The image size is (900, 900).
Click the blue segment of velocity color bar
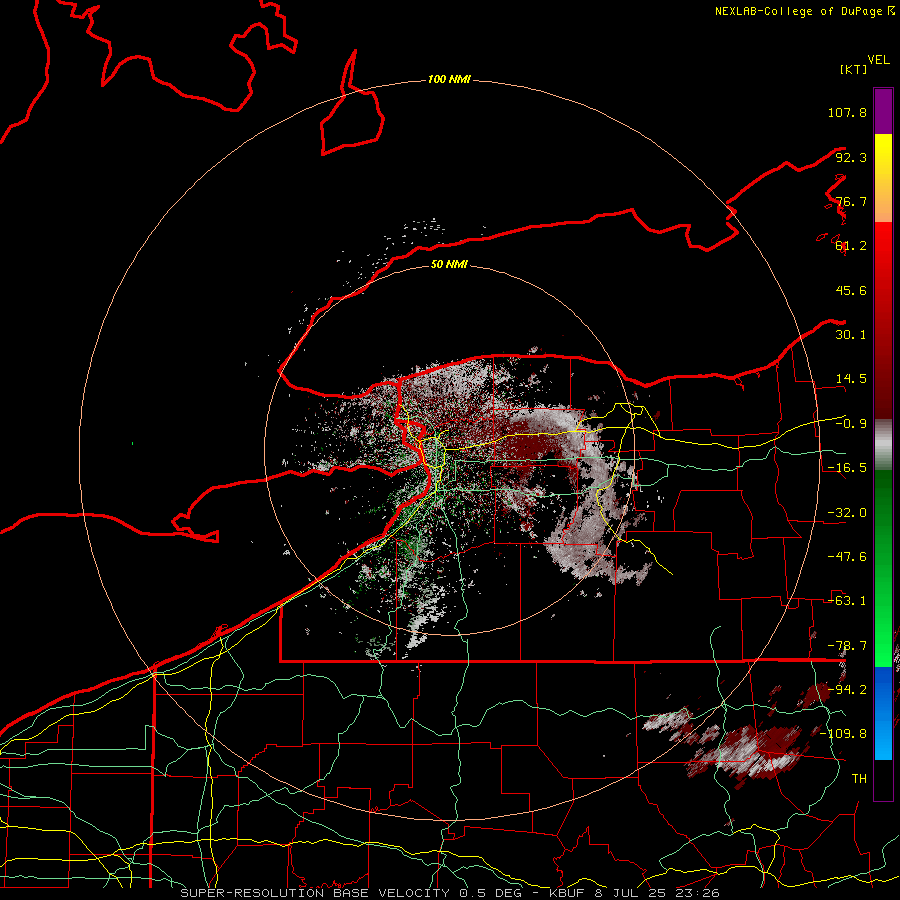(883, 713)
